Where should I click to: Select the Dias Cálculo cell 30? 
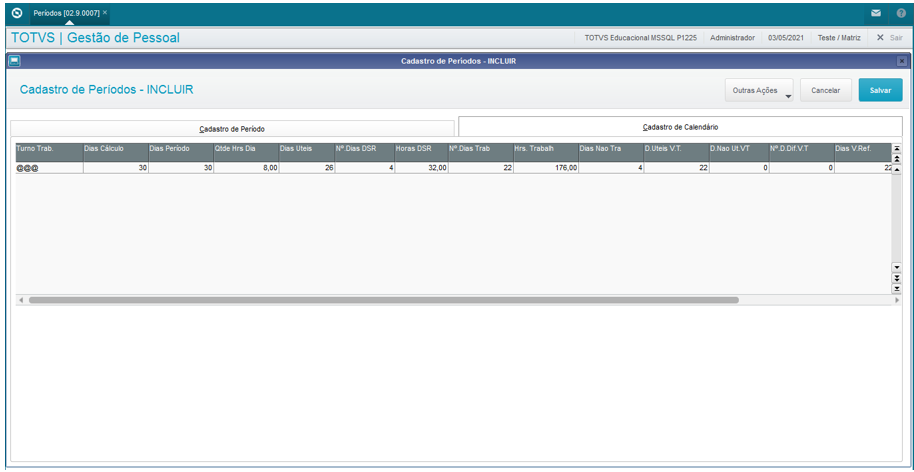(x=115, y=168)
